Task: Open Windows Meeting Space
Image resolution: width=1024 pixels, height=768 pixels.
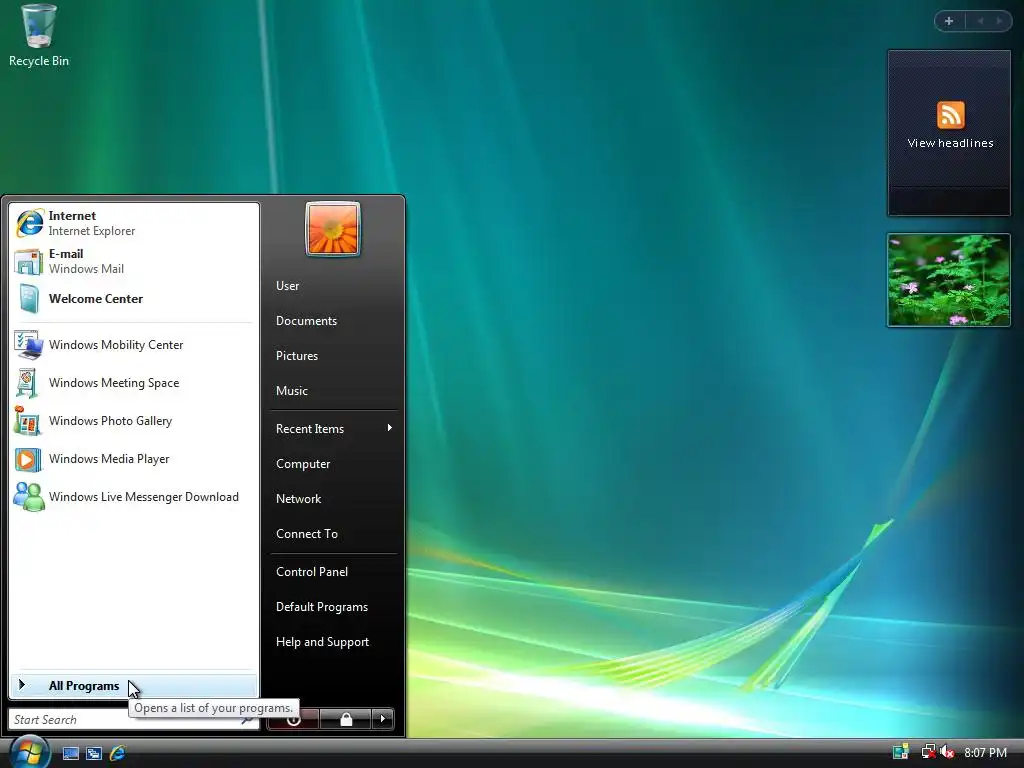Action: 134,383
